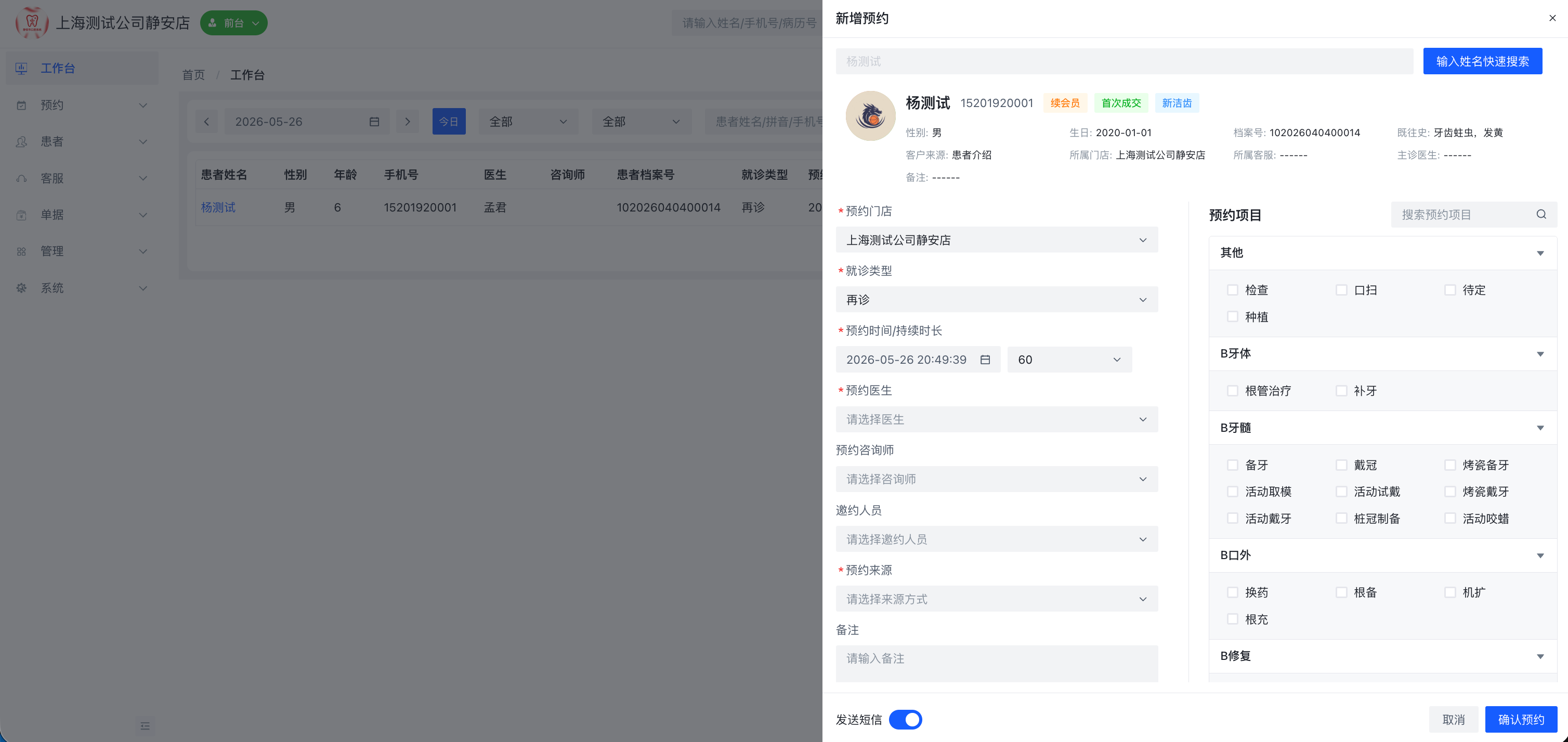
Task: Collapse the B修复 project group
Action: (x=1540, y=656)
